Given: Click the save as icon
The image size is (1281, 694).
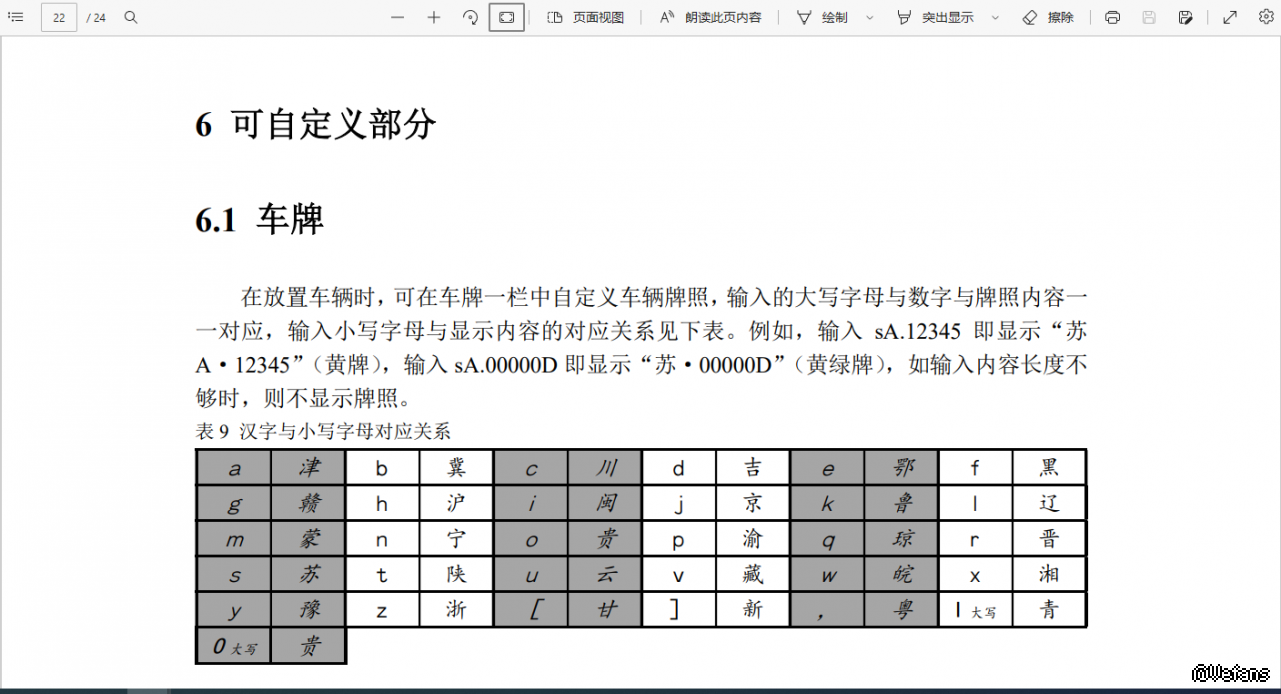Looking at the screenshot, I should point(1185,17).
